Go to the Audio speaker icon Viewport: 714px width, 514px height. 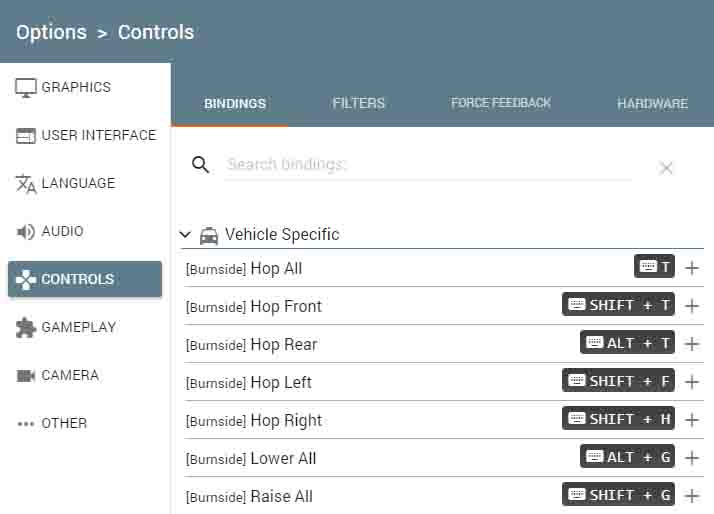point(26,232)
